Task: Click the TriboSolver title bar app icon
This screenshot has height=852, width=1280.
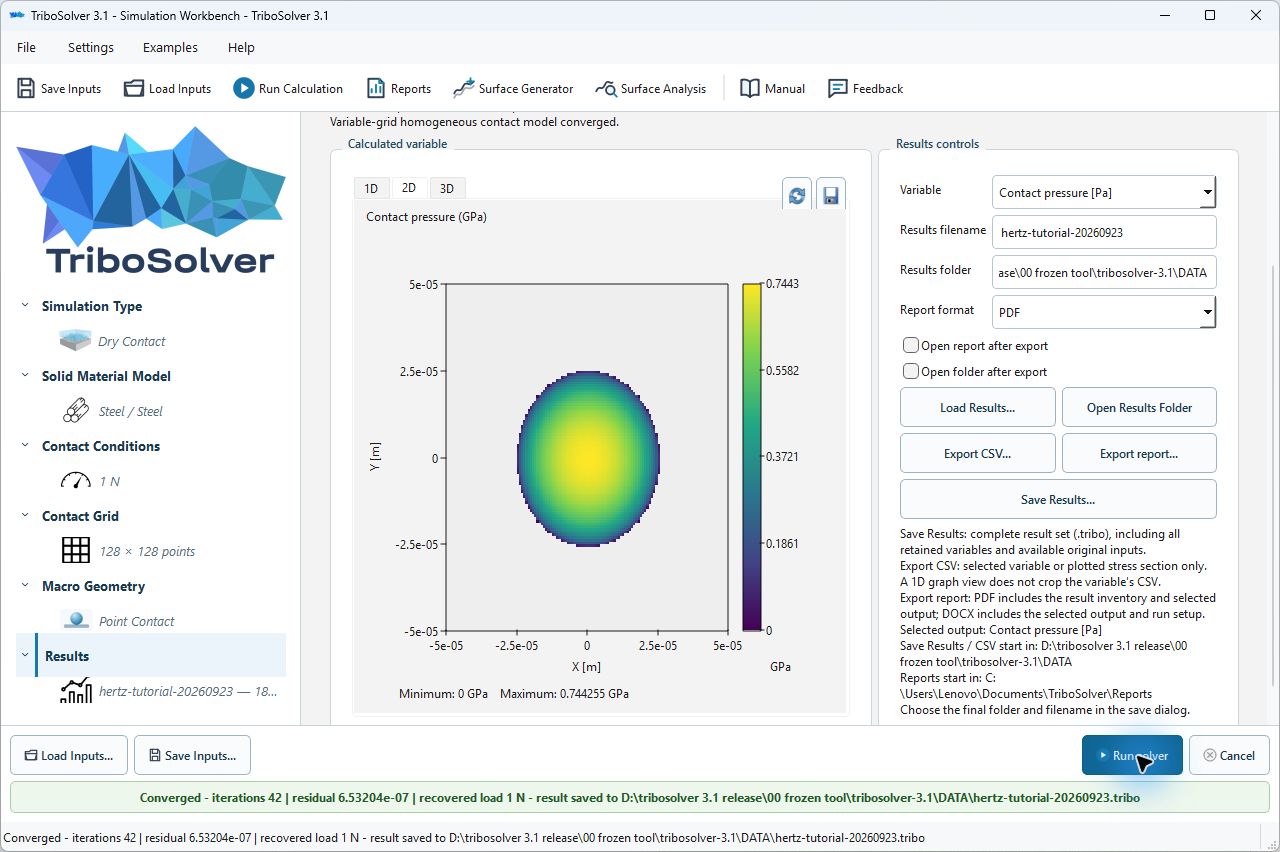Action: (15, 15)
